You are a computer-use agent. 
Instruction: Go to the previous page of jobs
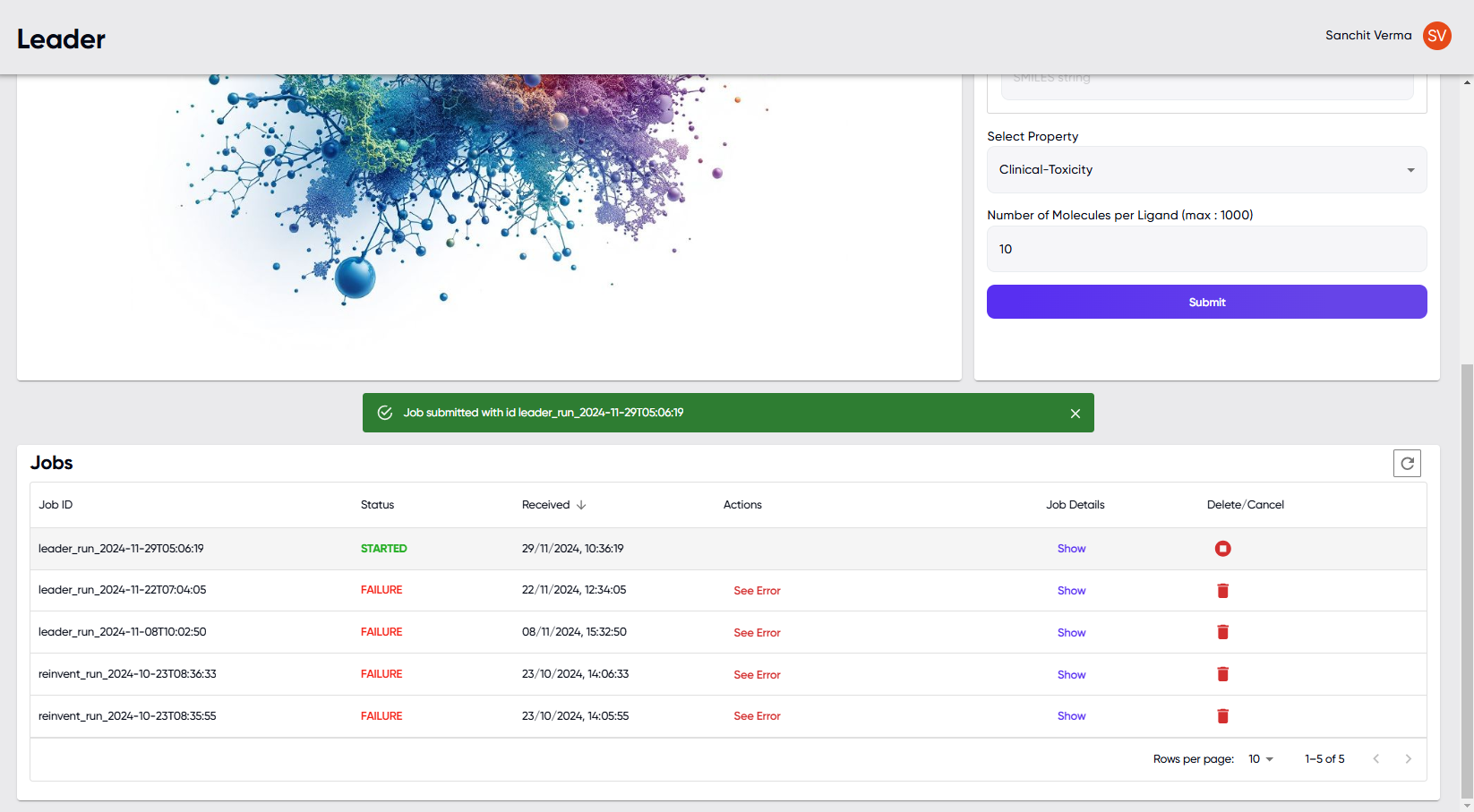pyautogui.click(x=1376, y=759)
